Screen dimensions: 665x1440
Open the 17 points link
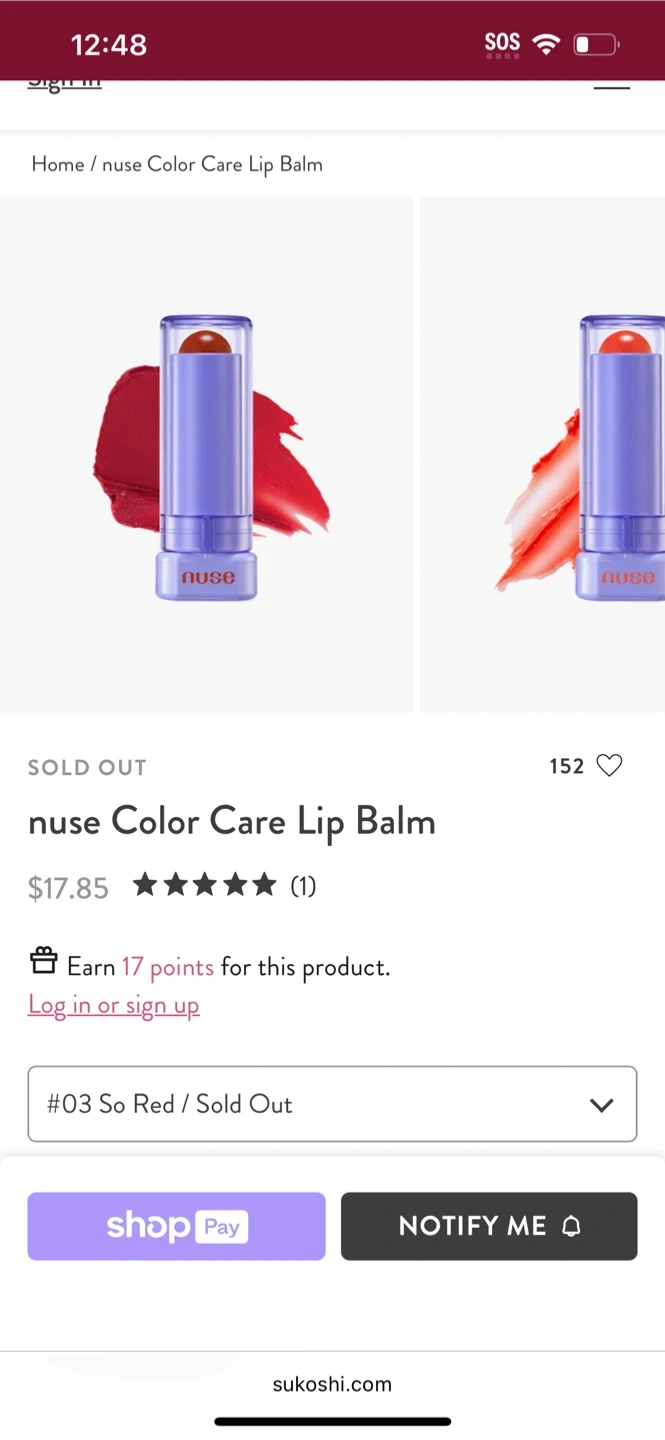[167, 967]
